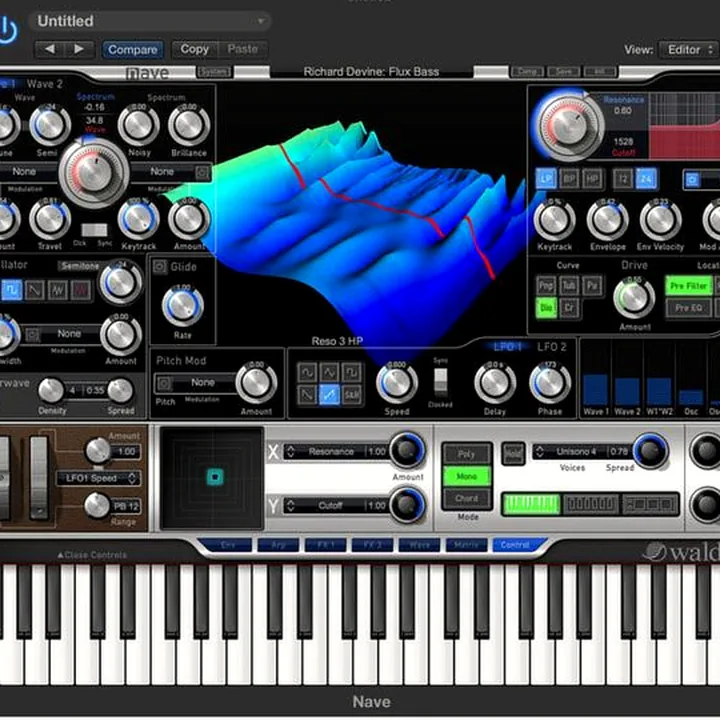Select the HP filter type
This screenshot has height=720, width=720.
(592, 178)
